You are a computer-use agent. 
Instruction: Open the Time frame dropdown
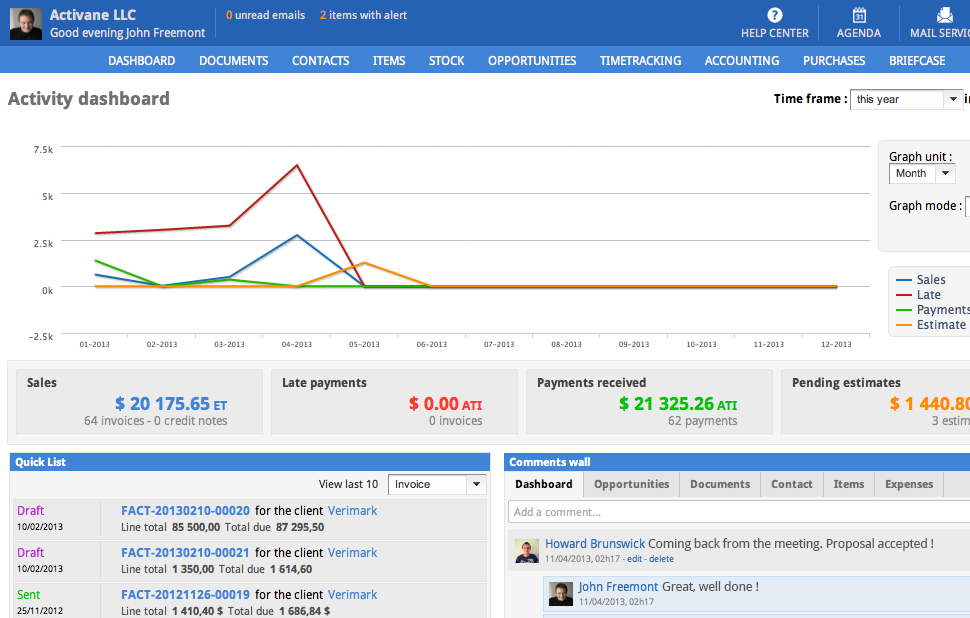pos(906,100)
